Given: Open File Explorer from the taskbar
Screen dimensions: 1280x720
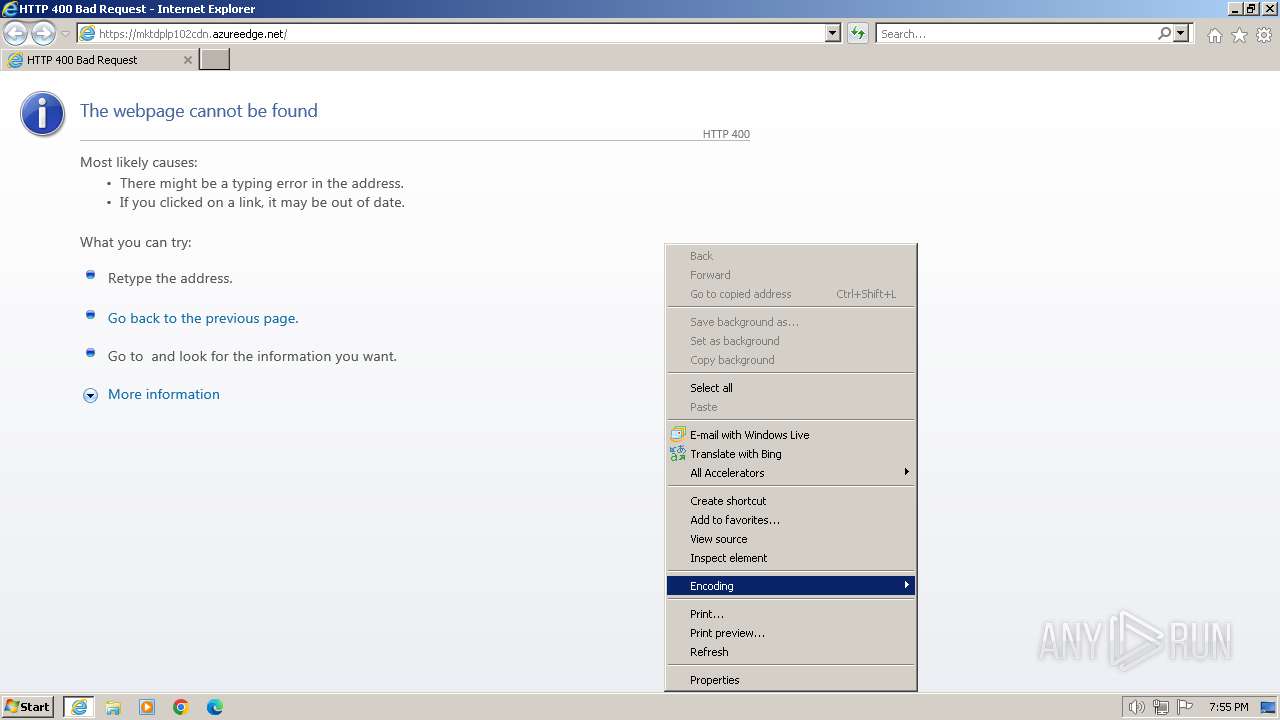Looking at the screenshot, I should click(113, 707).
